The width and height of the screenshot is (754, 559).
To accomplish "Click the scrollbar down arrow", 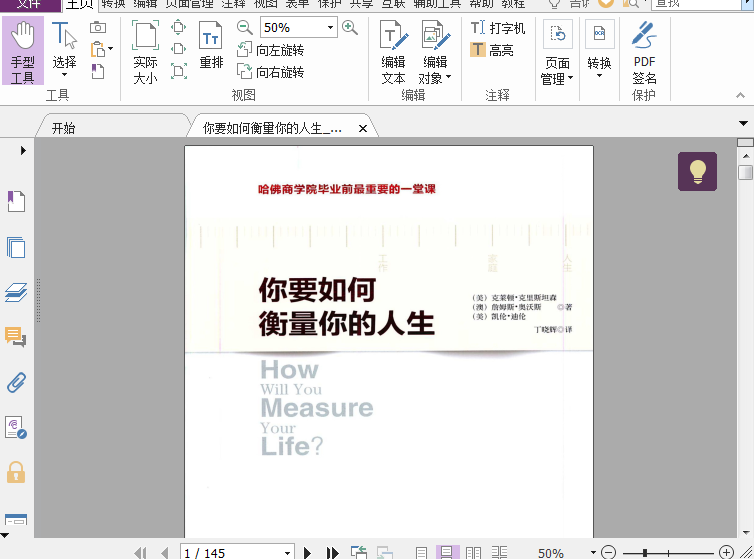I will [x=745, y=533].
